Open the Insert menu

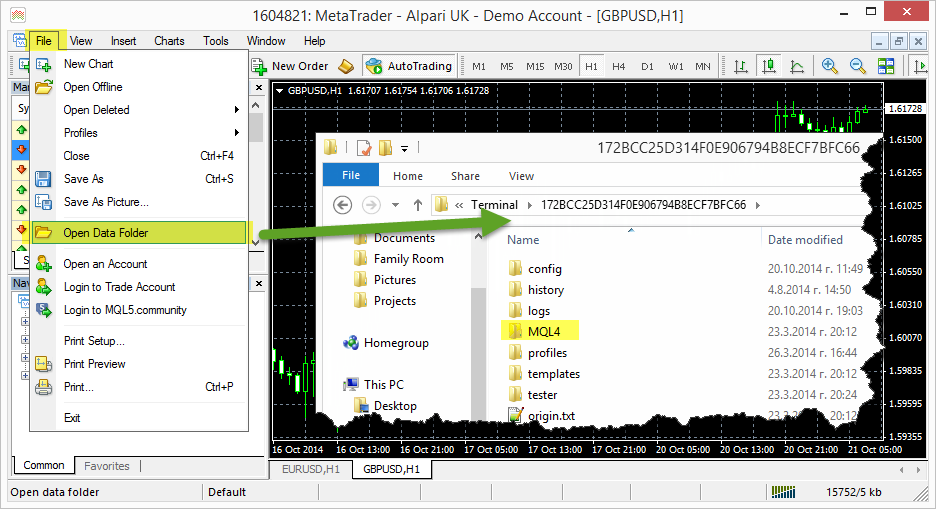(123, 41)
